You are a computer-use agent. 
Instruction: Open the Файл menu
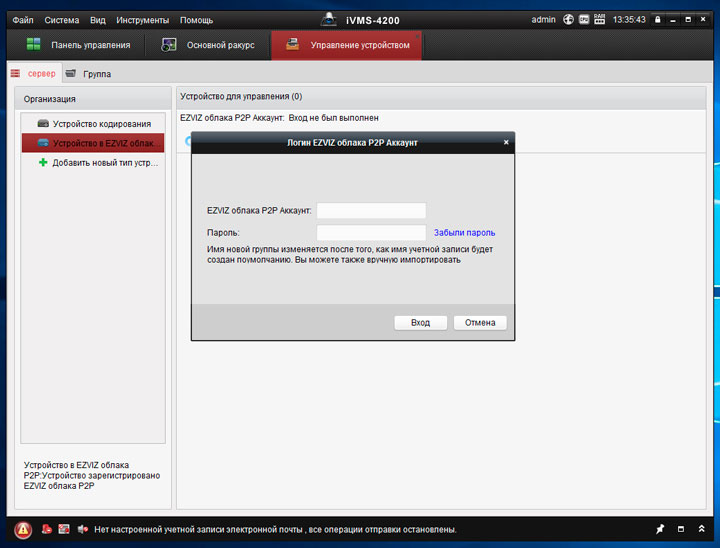pos(23,20)
